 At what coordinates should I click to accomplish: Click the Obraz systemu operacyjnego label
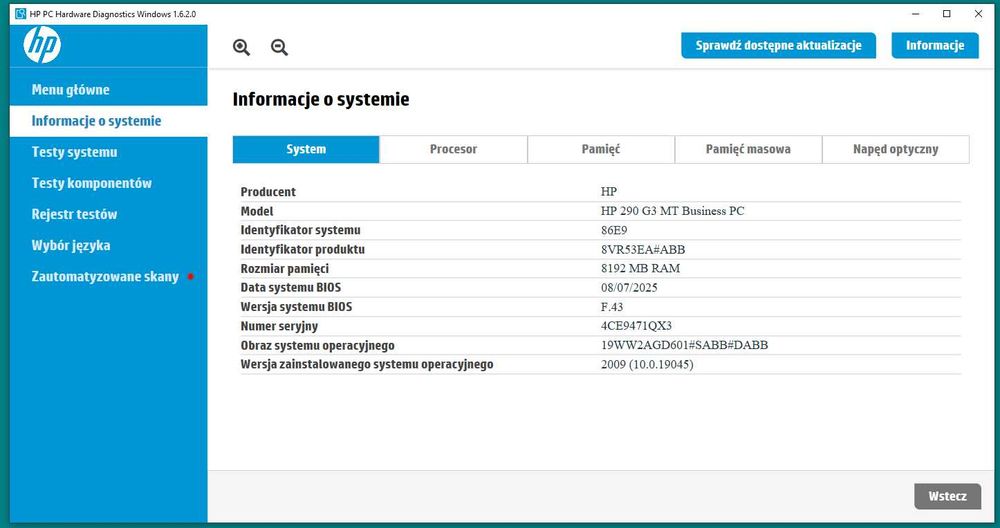[317, 346]
